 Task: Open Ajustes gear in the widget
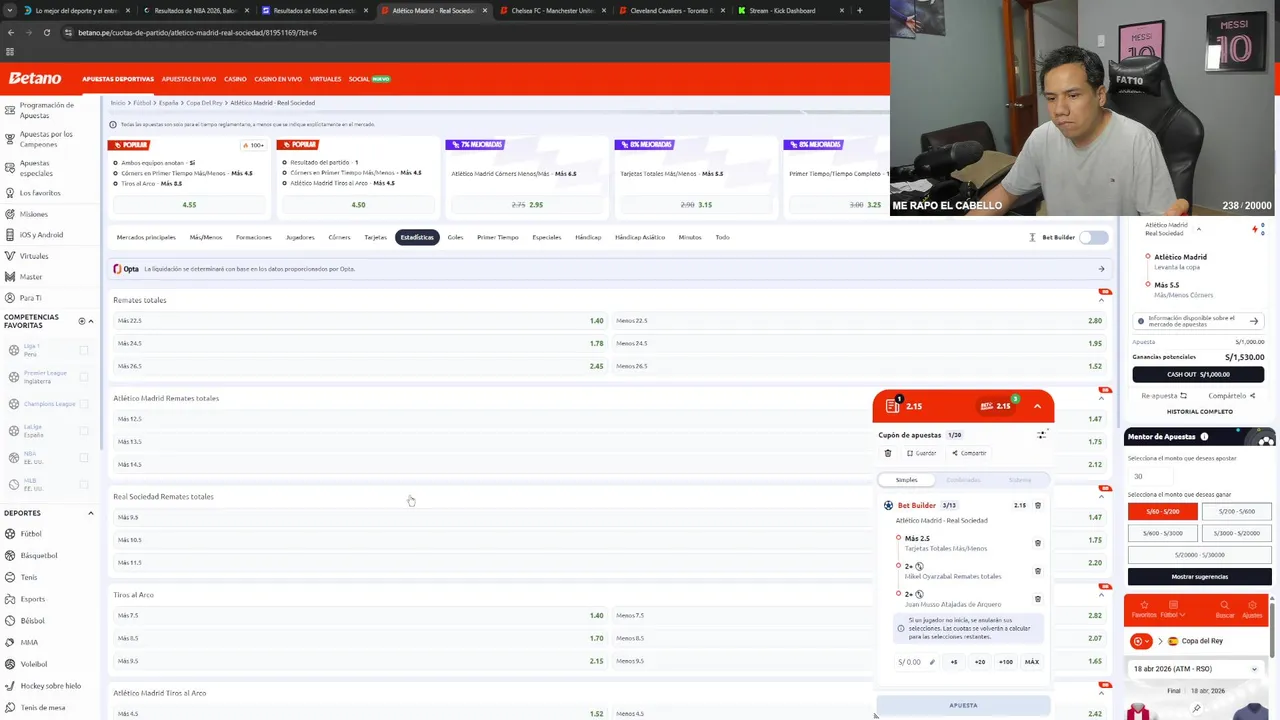(1252, 606)
